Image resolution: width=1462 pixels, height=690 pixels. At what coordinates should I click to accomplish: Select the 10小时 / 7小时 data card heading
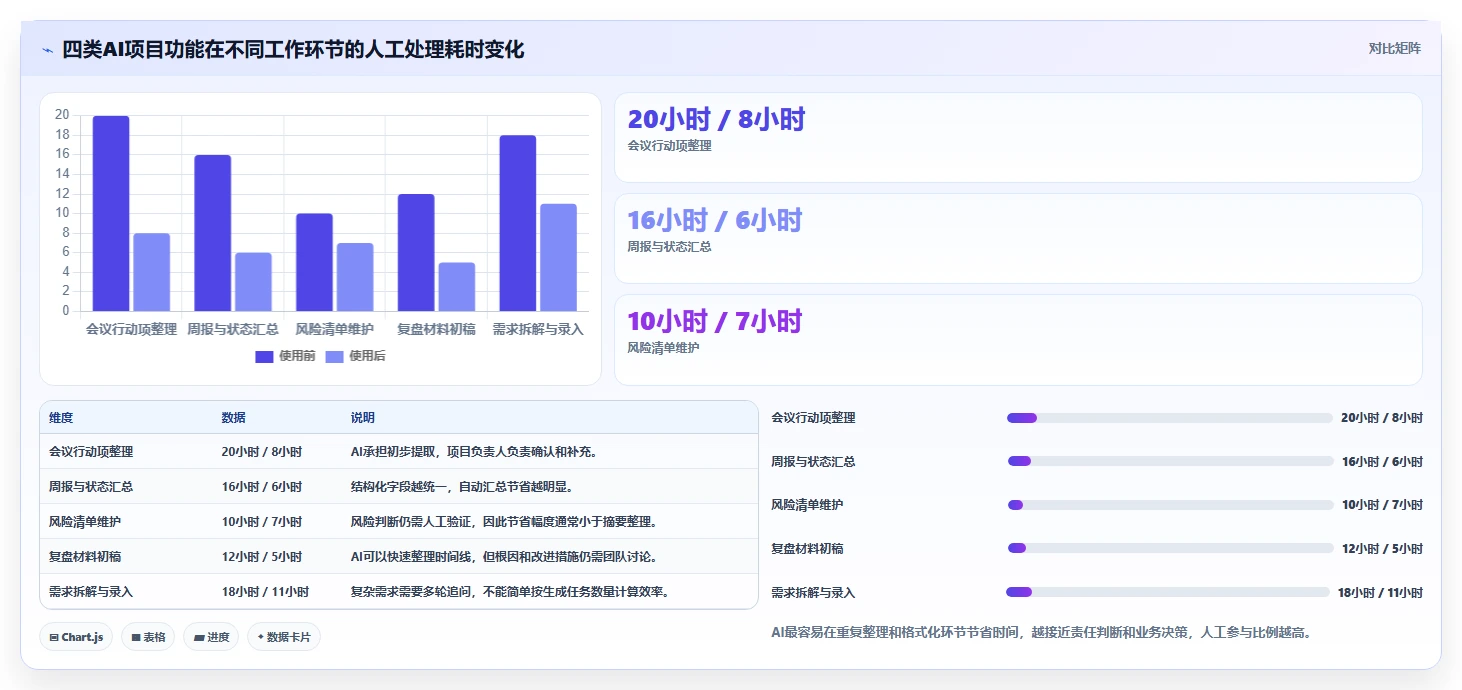715,321
